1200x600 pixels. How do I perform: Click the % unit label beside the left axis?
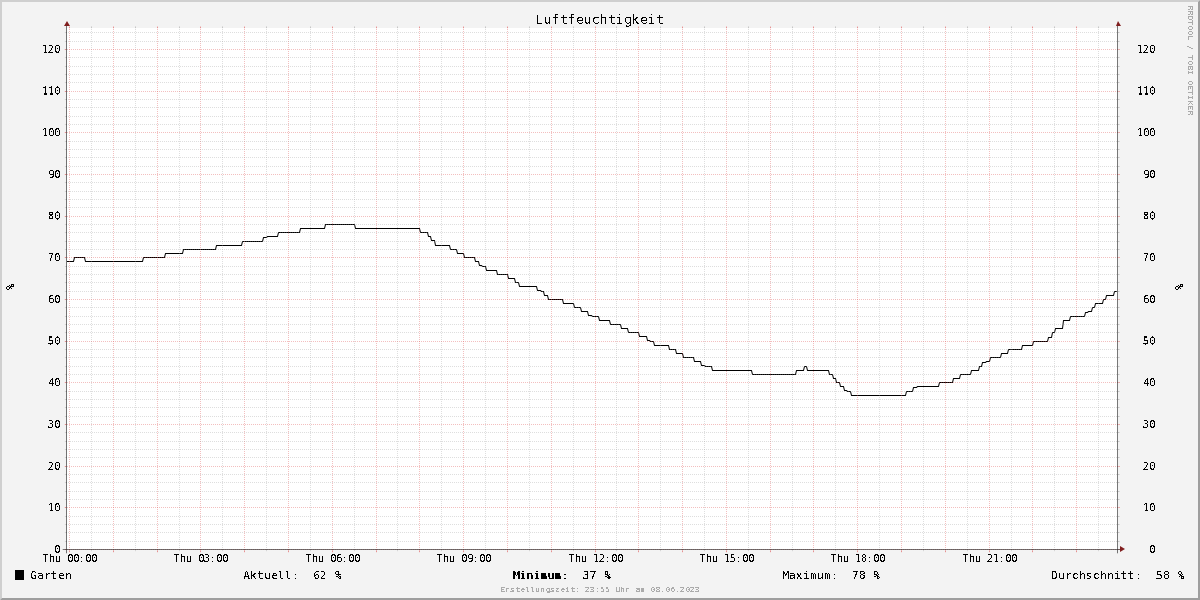(x=11, y=287)
